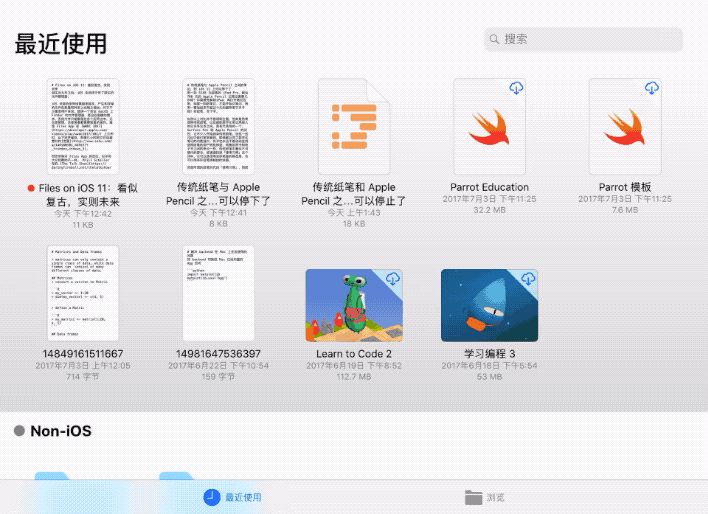The width and height of the screenshot is (708, 514).
Task: Tap the clock icon in the tab bar
Action: pos(211,497)
